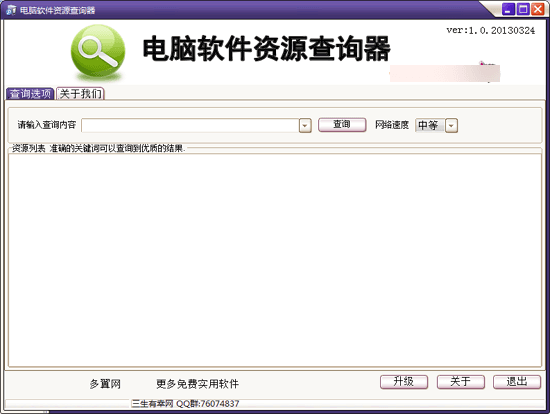Switch to the 查询选项 tab
Screen dimensions: 550x414
(30, 94)
